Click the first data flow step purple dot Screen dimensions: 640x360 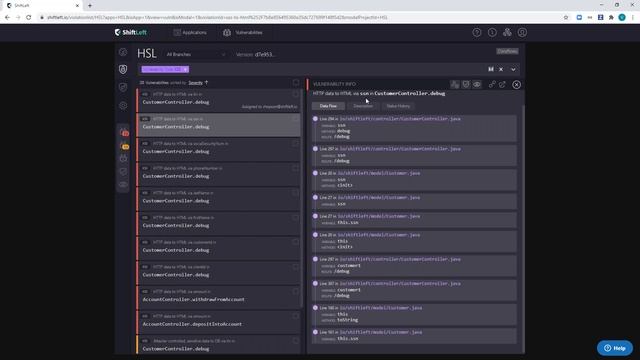(315, 119)
